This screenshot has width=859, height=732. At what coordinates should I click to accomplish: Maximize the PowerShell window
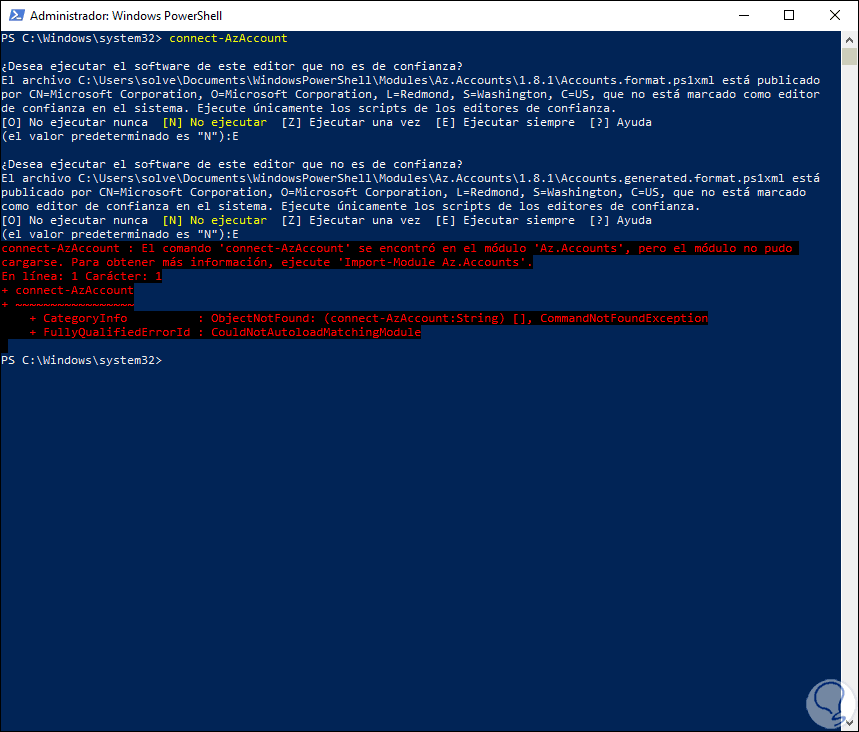pyautogui.click(x=789, y=15)
